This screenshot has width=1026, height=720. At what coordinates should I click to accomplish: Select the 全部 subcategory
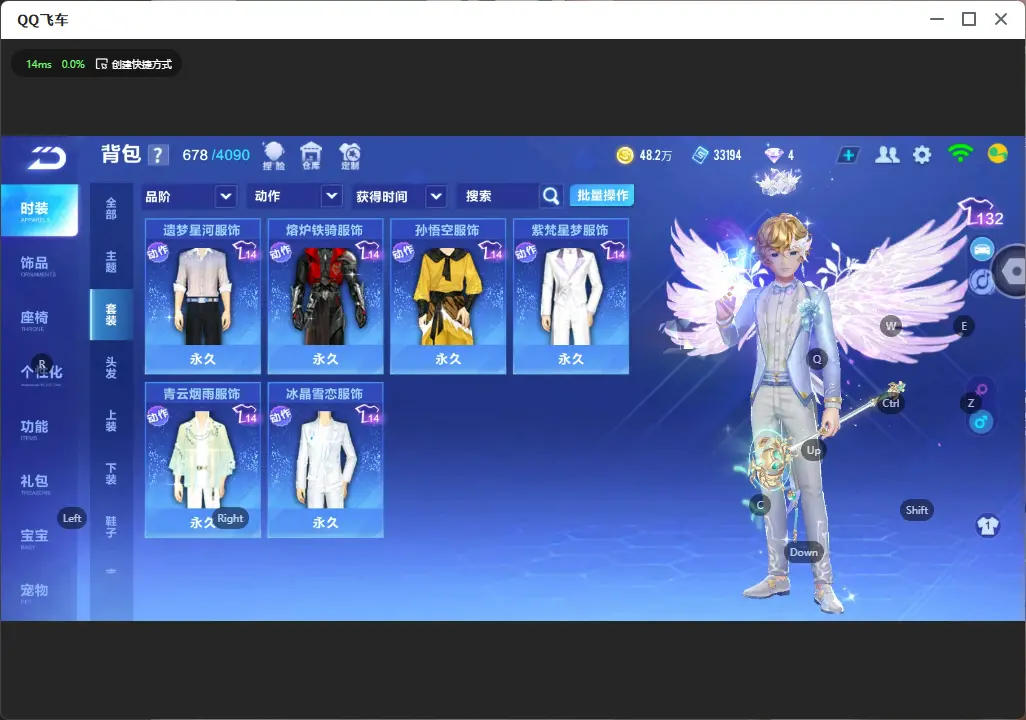coord(111,209)
